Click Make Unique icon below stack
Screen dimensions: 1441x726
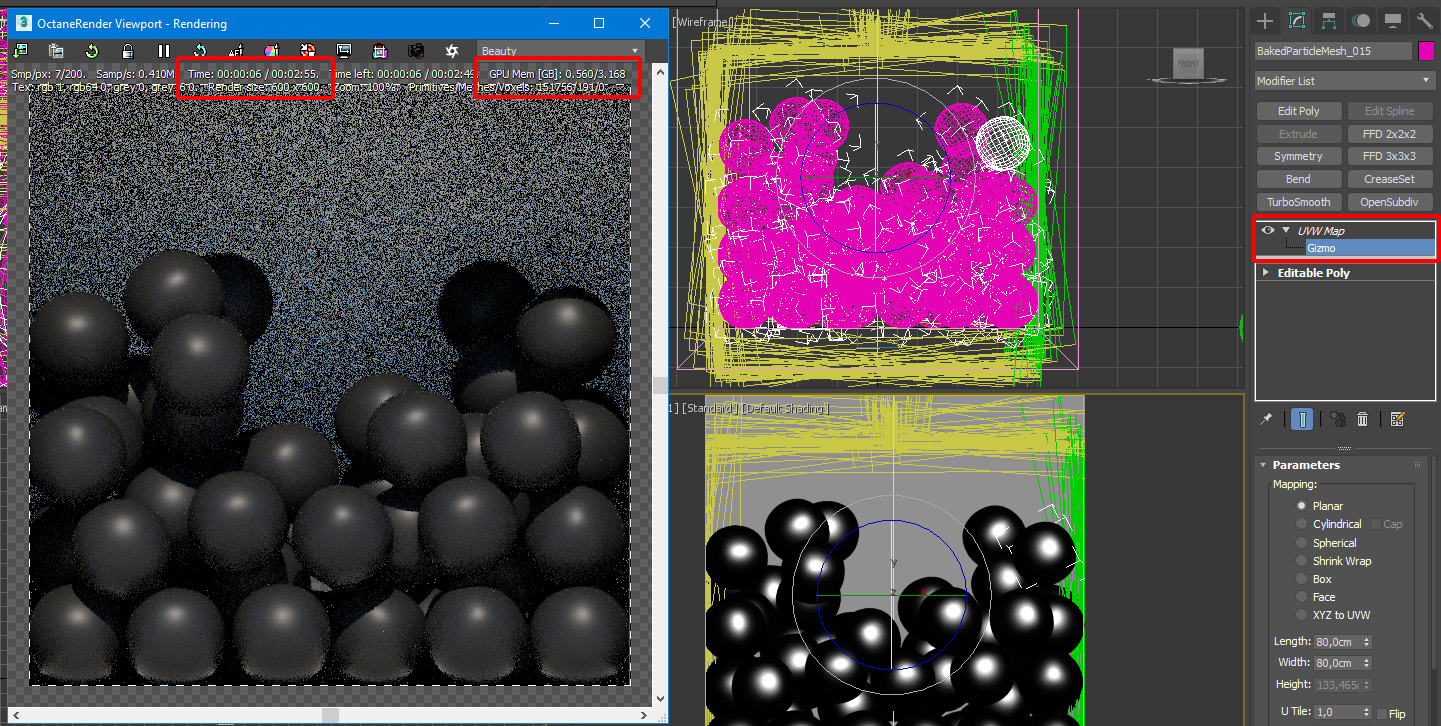tap(1337, 419)
